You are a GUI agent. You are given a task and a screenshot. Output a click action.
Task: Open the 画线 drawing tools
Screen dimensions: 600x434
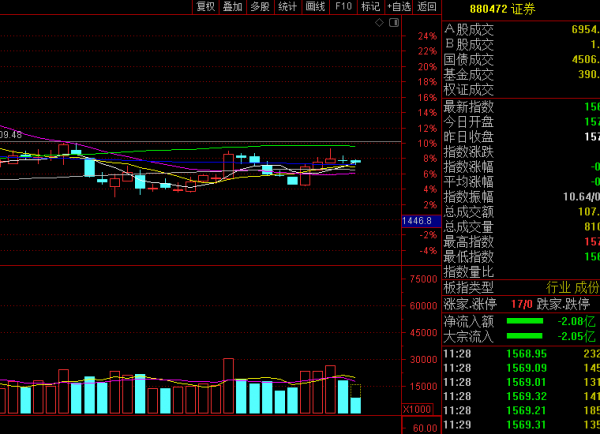pos(315,6)
